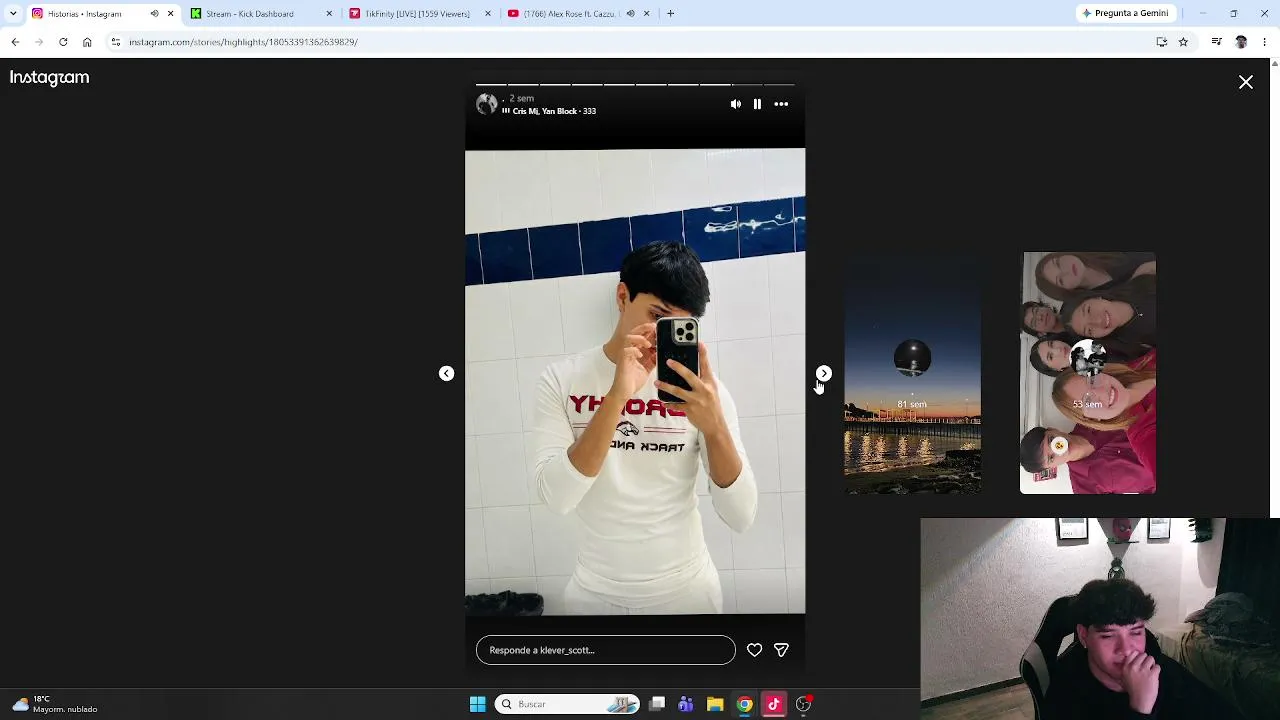Mute the Instagram tab via its speaker icon

pos(154,14)
